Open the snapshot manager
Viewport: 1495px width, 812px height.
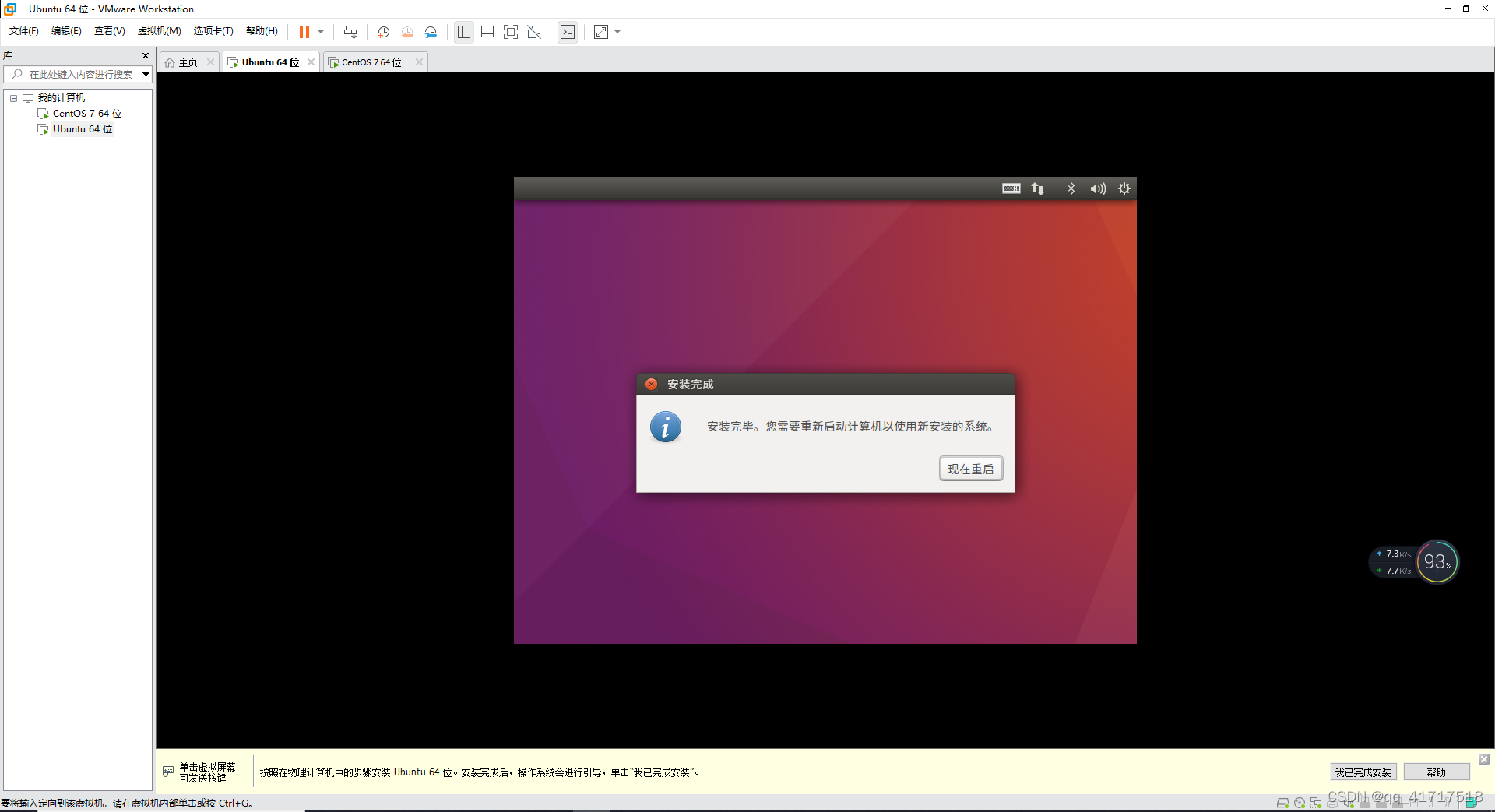click(x=431, y=32)
